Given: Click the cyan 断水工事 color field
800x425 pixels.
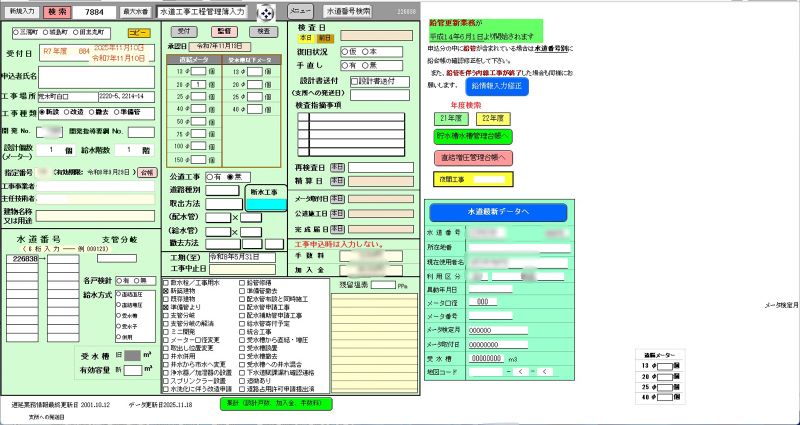Looking at the screenshot, I should [x=266, y=203].
